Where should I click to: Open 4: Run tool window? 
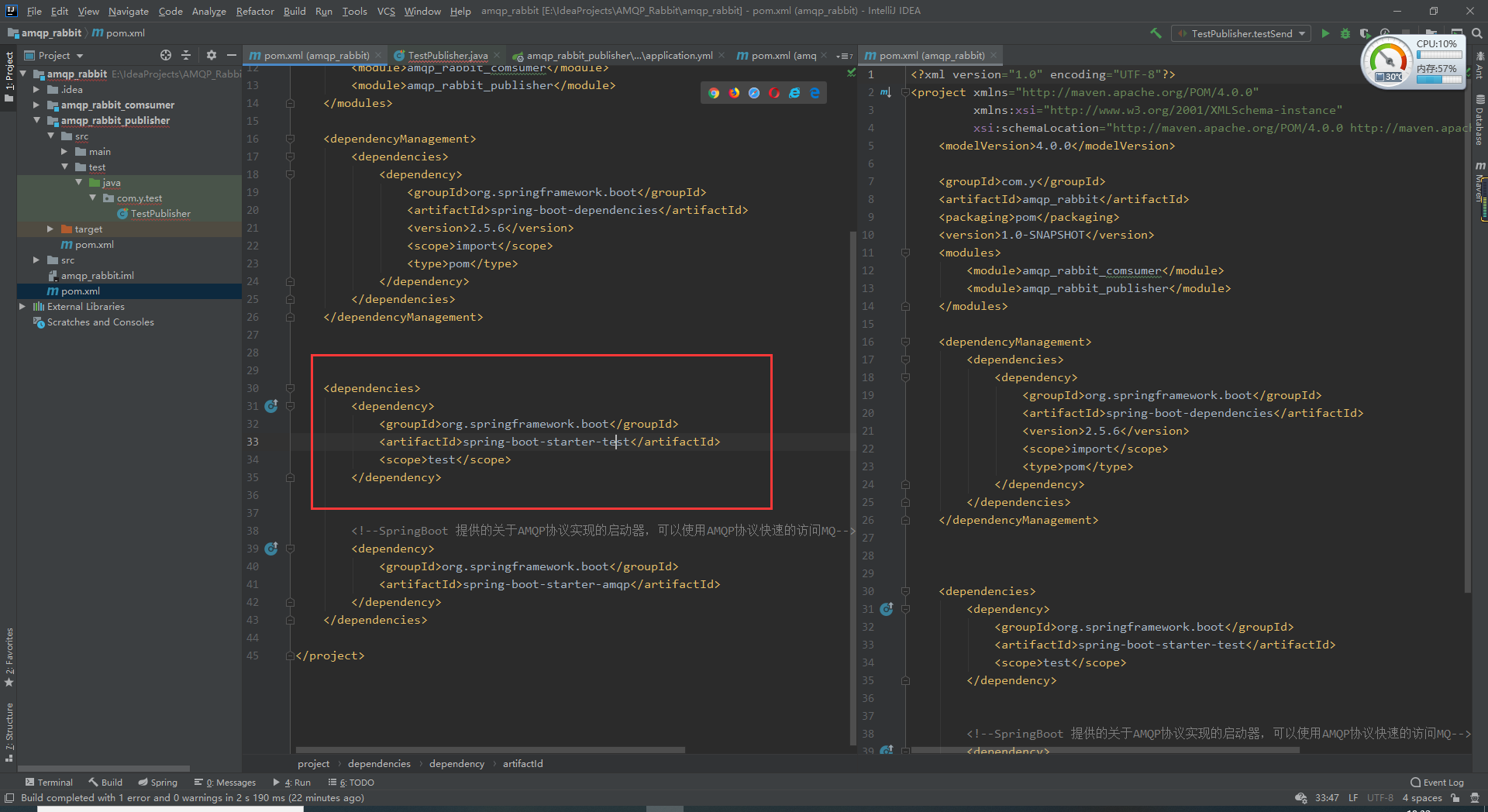tap(291, 782)
